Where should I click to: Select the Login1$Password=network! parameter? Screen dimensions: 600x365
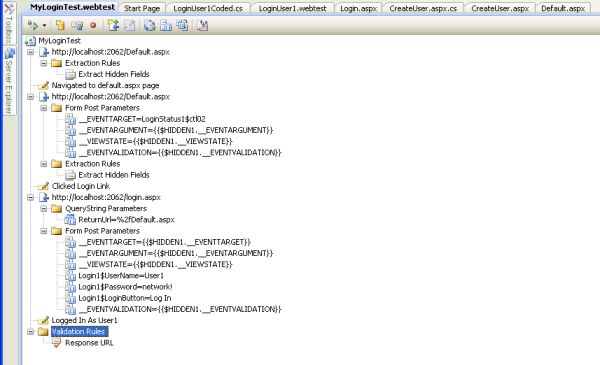point(125,287)
